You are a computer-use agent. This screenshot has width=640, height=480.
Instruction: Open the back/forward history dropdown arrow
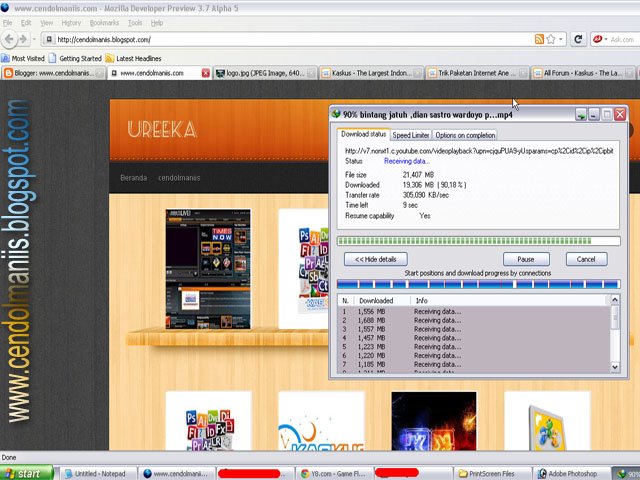click(34, 39)
